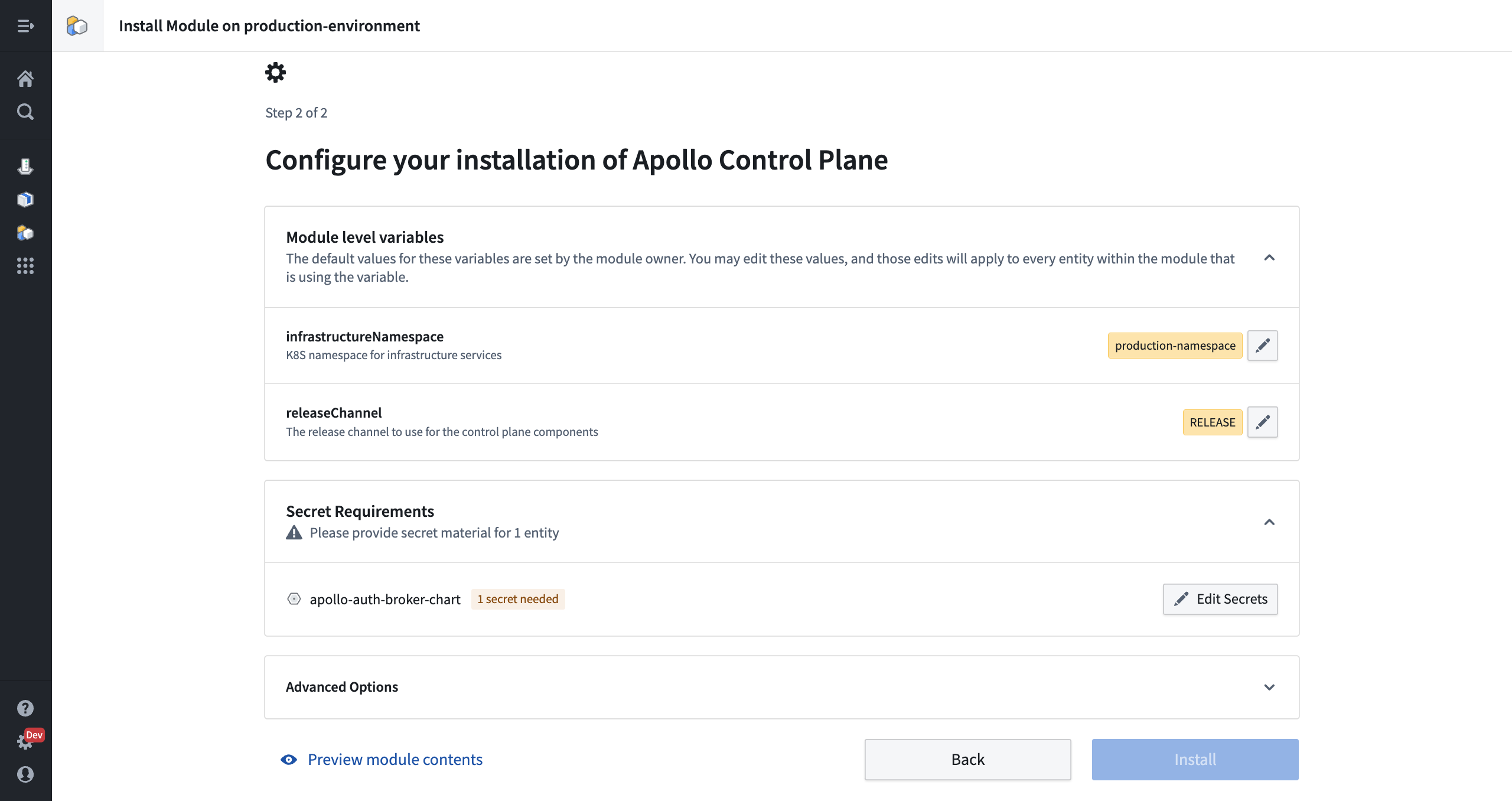Open the user account icon
Image resolution: width=1512 pixels, height=801 pixels.
(x=25, y=774)
